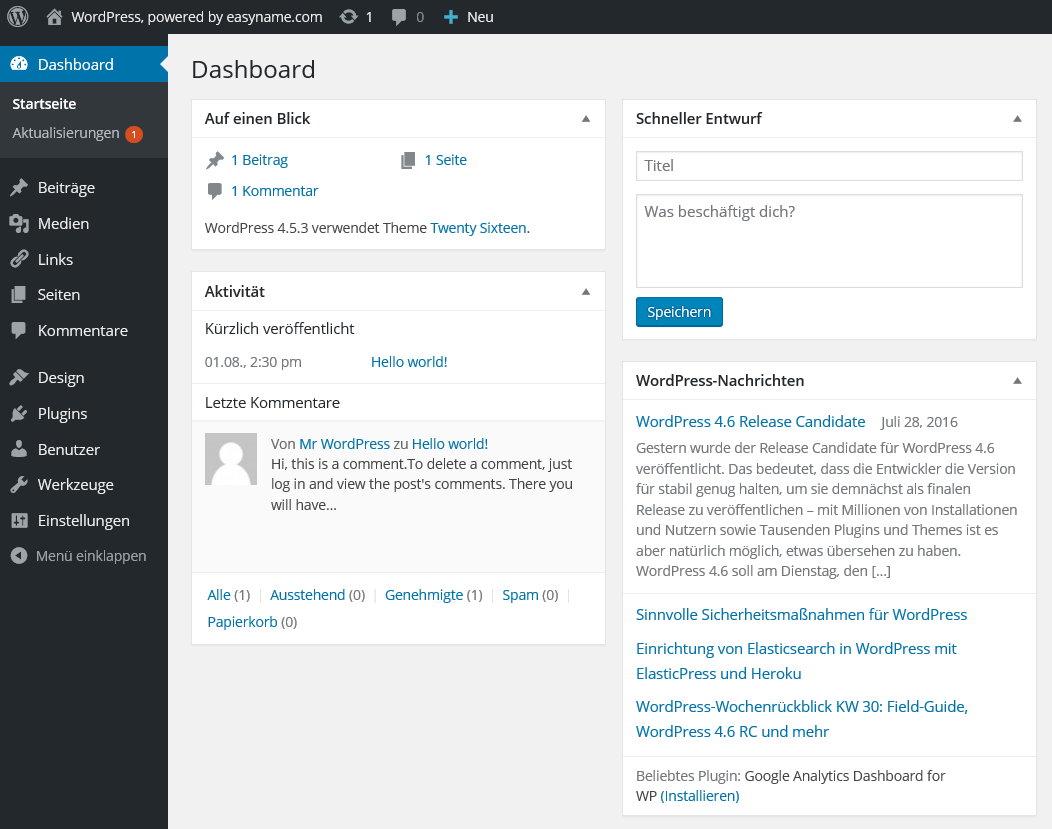Go to the Medien menu

pyautogui.click(x=63, y=223)
